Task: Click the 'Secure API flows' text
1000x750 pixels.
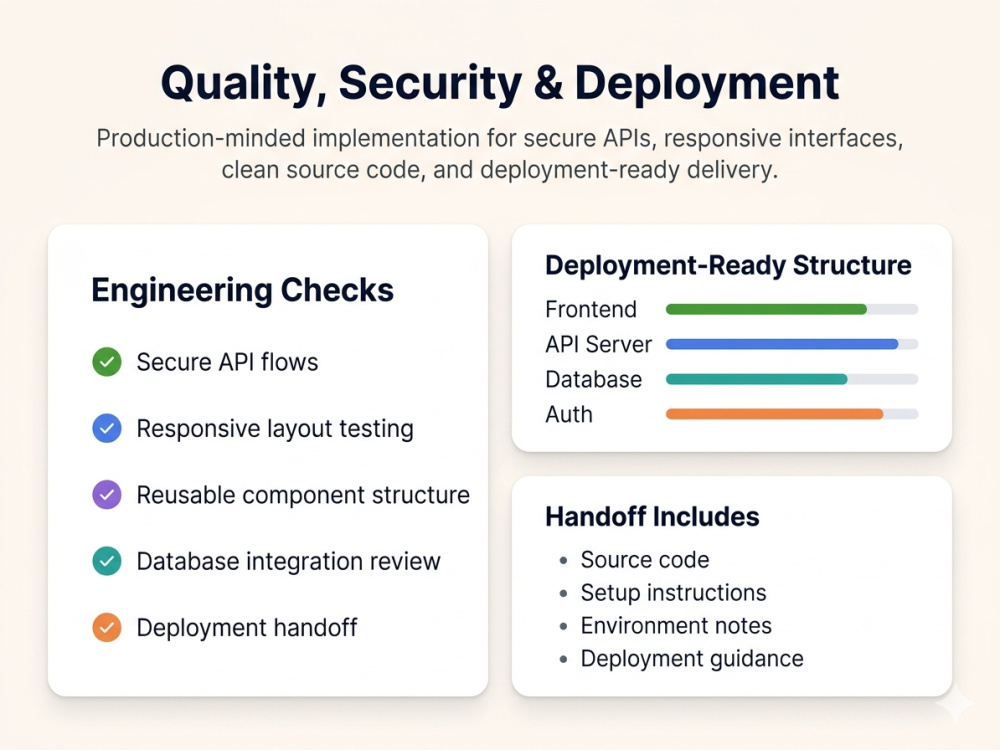Action: click(x=227, y=362)
